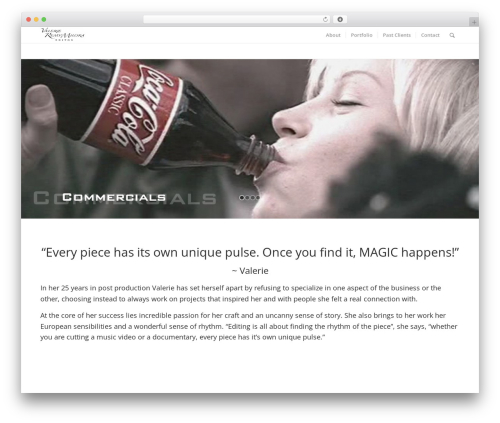This screenshot has width=500, height=423.
Task: Open the Past Clients menu link
Action: tap(397, 35)
